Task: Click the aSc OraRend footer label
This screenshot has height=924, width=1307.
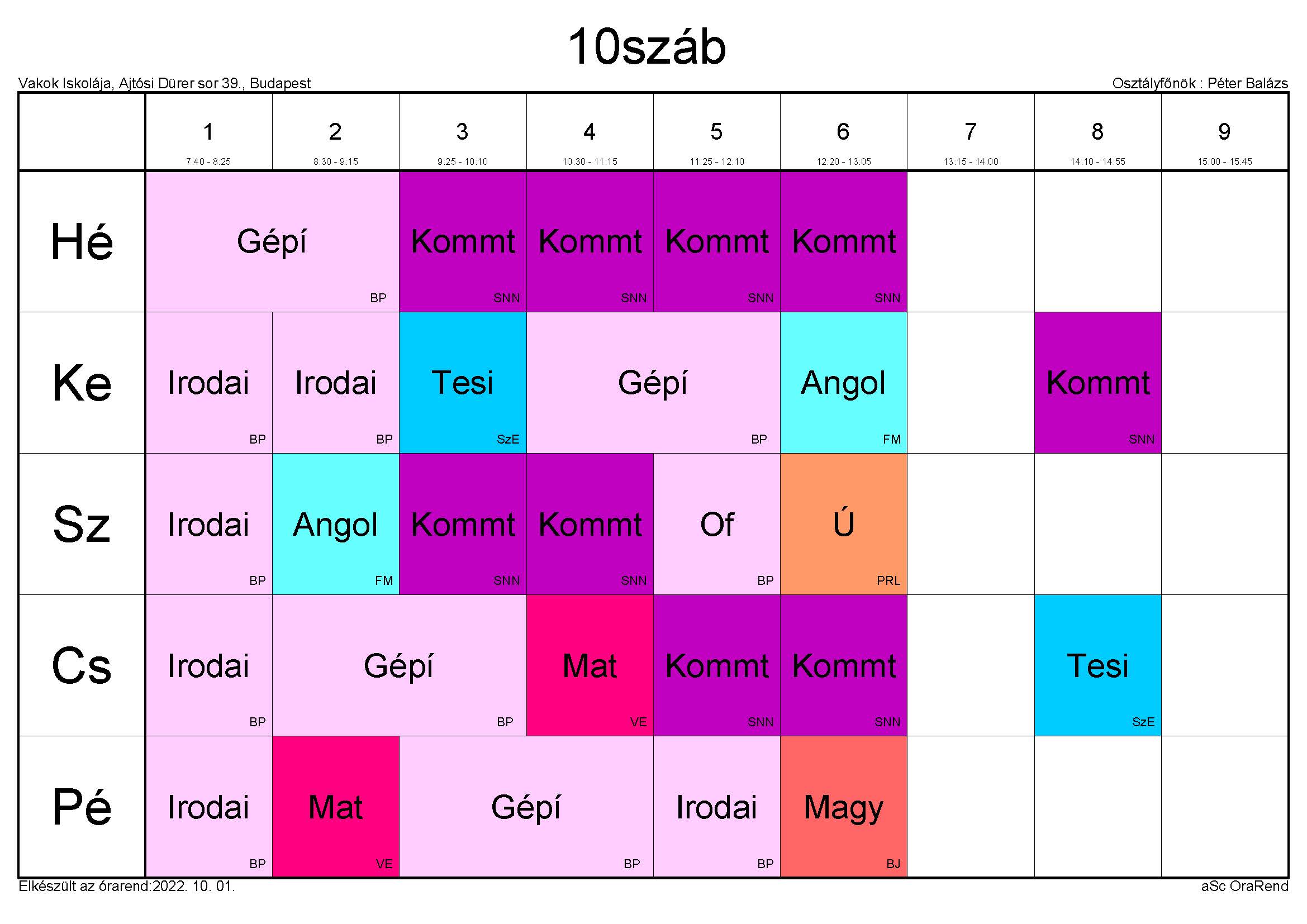Action: (x=1244, y=886)
